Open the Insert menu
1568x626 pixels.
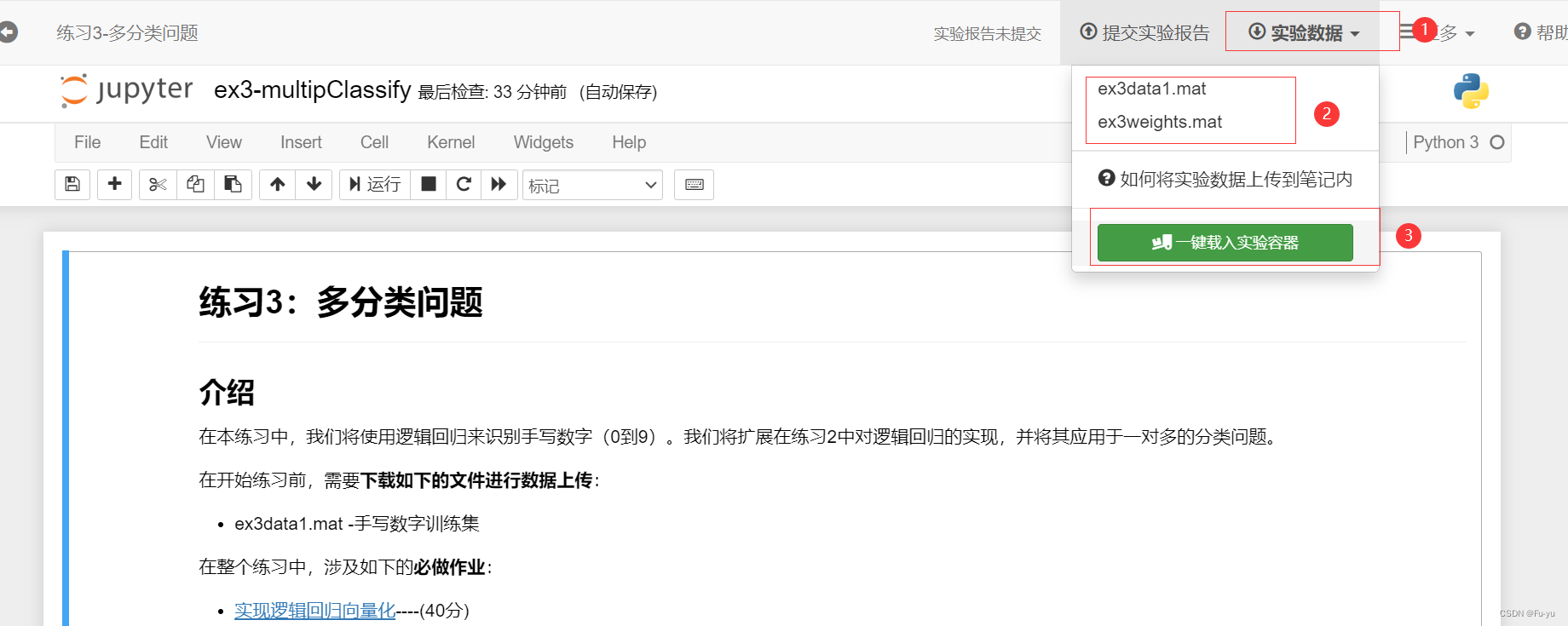tap(301, 142)
